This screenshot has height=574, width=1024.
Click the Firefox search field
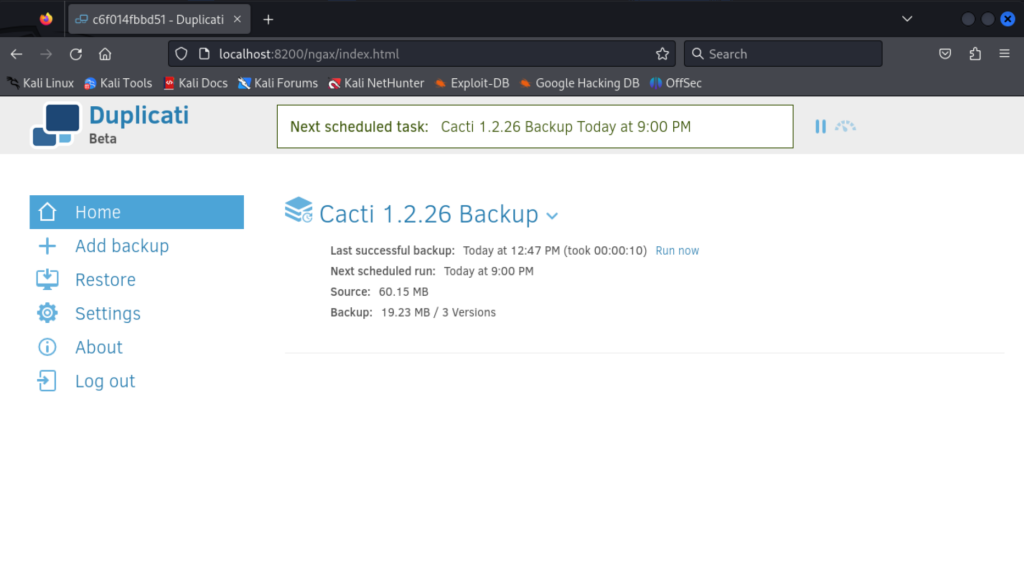783,54
